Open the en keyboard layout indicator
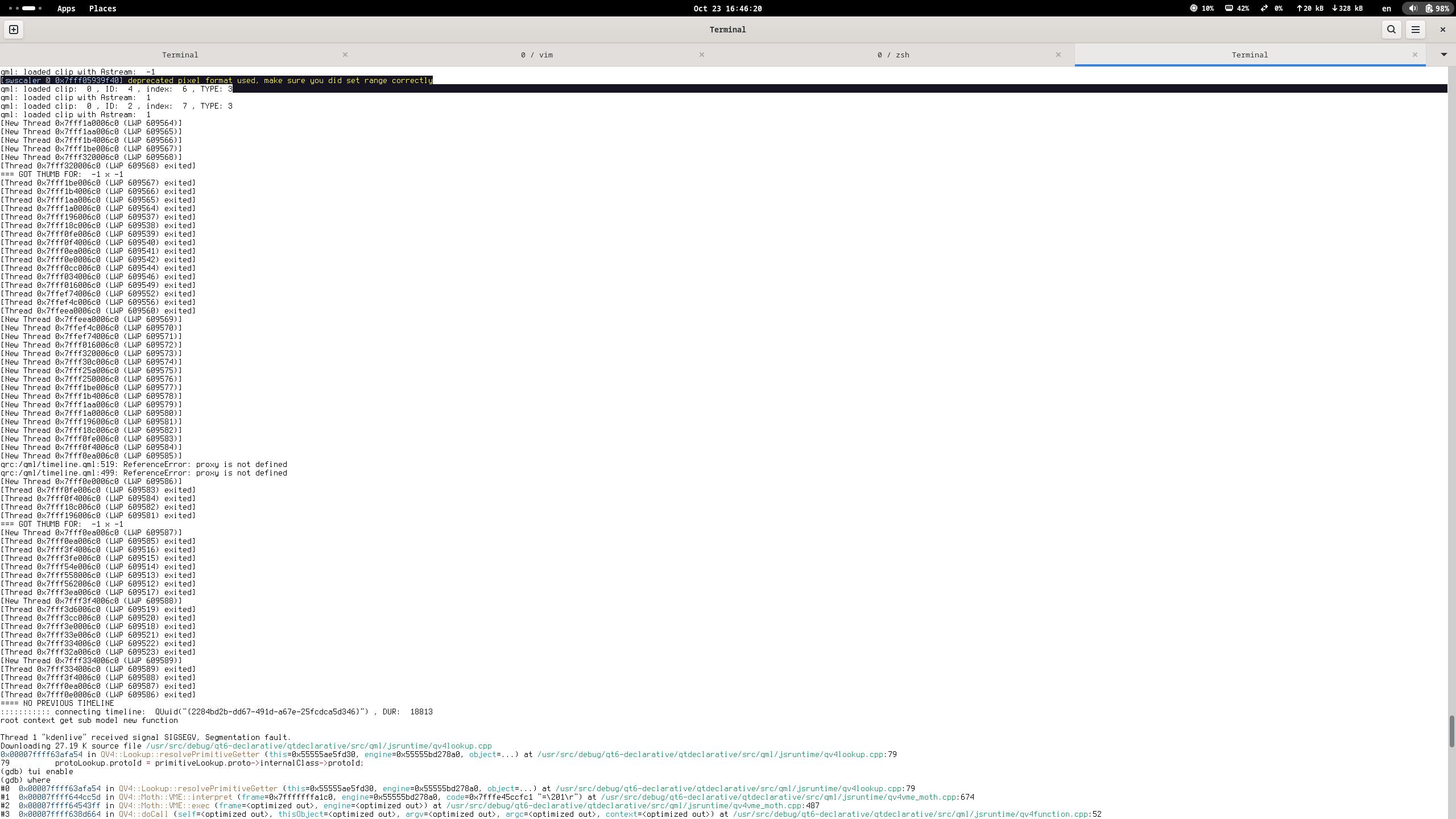The width and height of the screenshot is (1456, 819). (1387, 9)
